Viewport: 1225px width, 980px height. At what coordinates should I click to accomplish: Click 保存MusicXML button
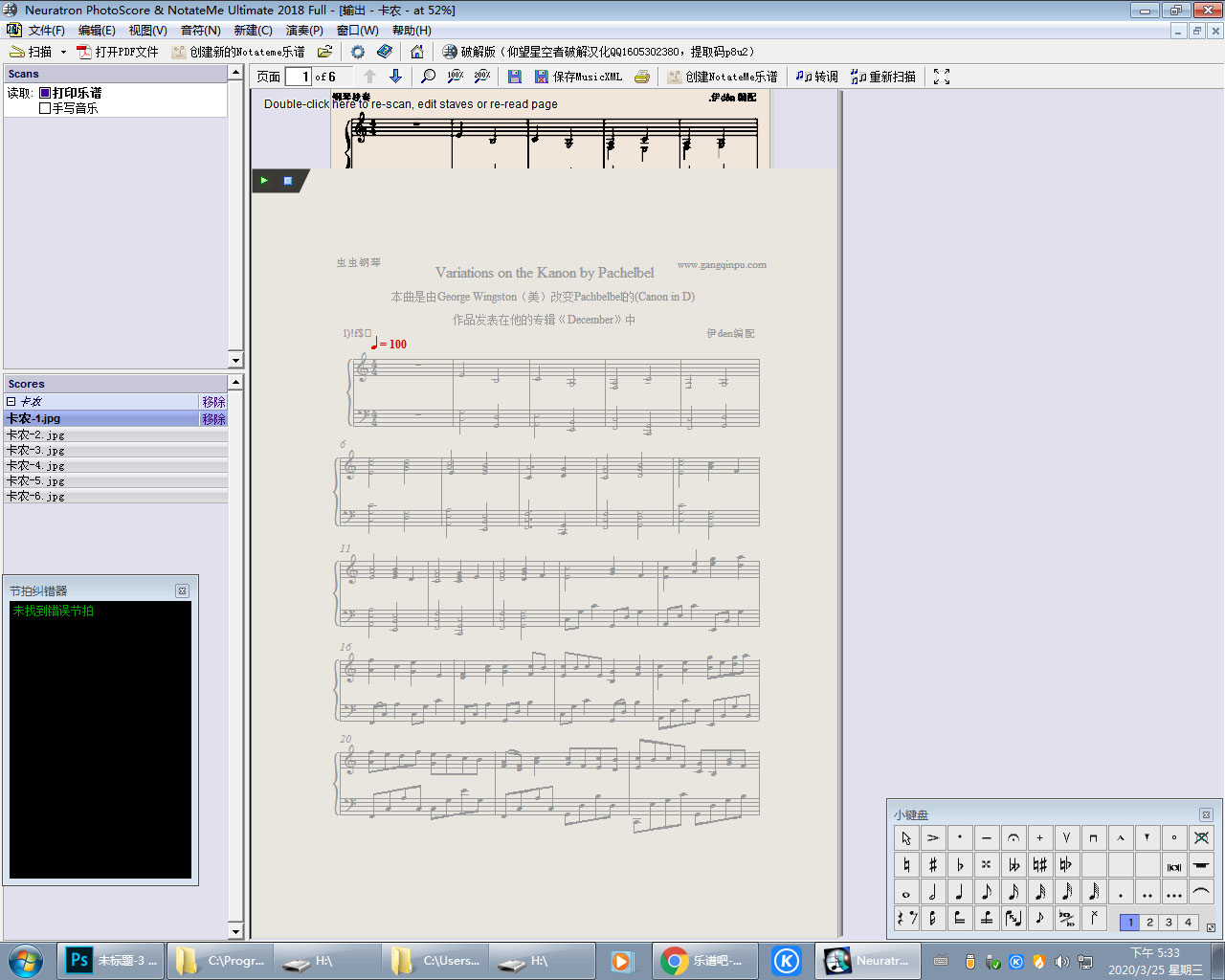tap(578, 77)
